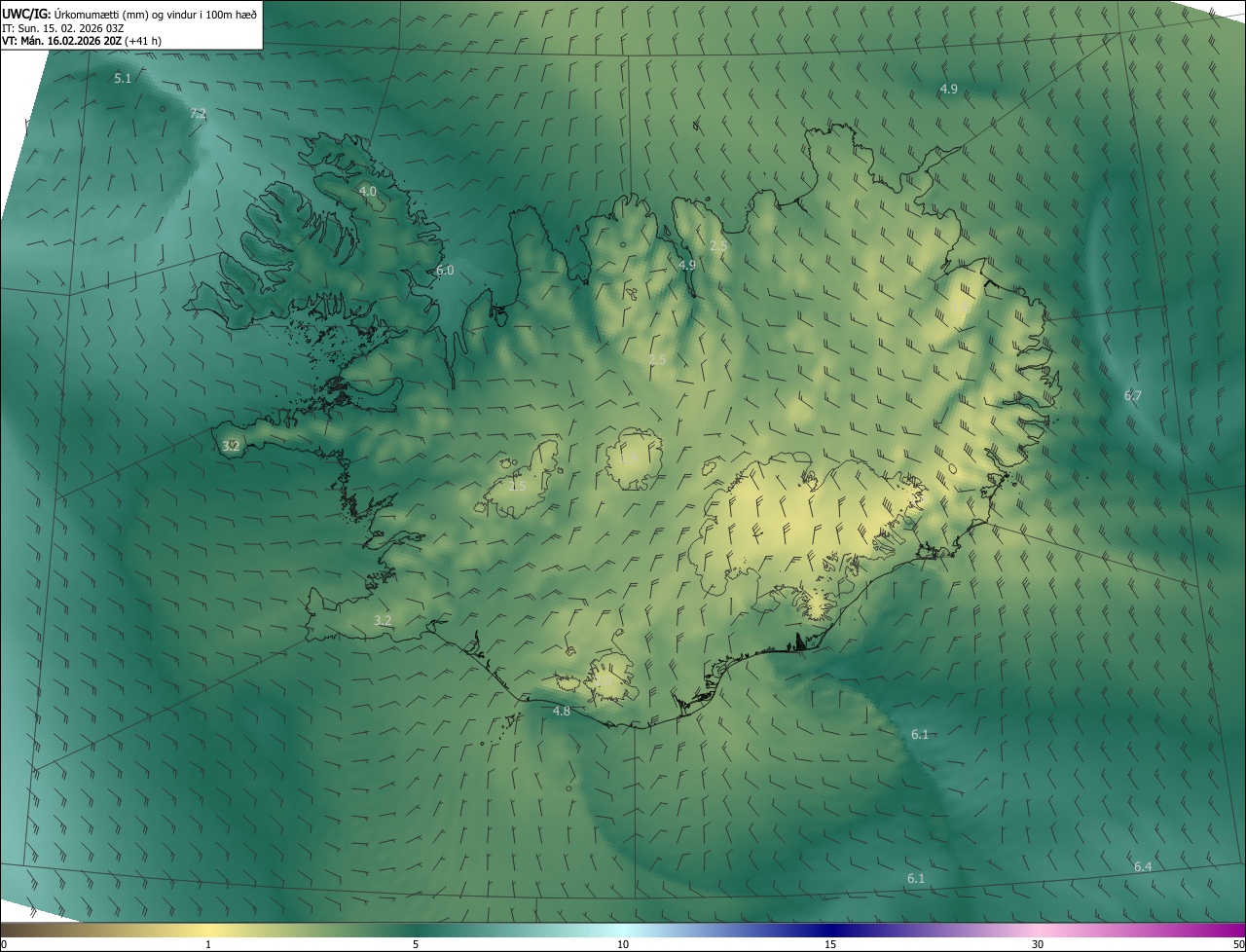
Task: Click the 3.2 label on the Snæfellsnes peninsula tip
Action: (231, 446)
